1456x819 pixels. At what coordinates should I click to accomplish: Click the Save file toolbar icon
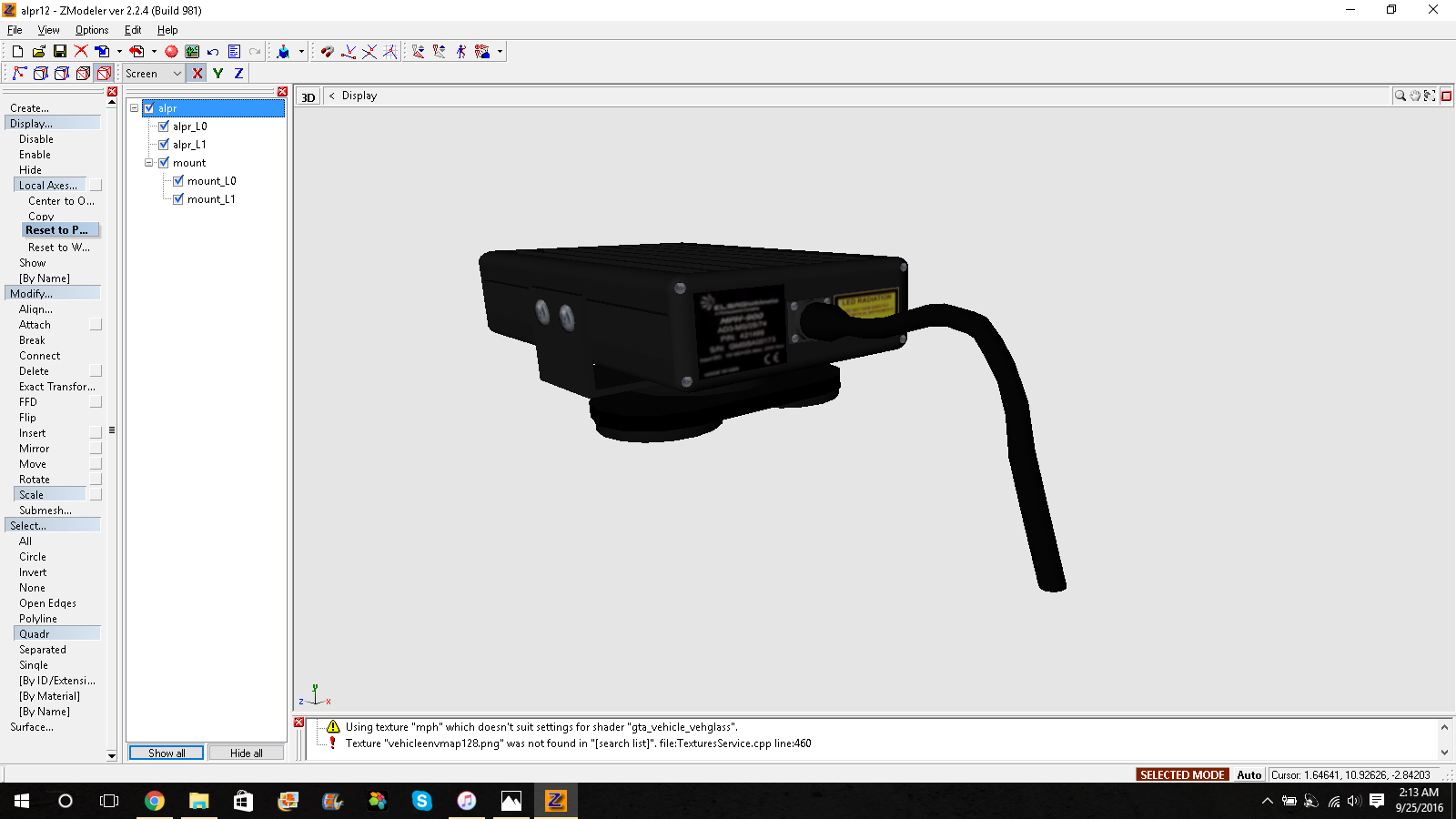pos(60,52)
